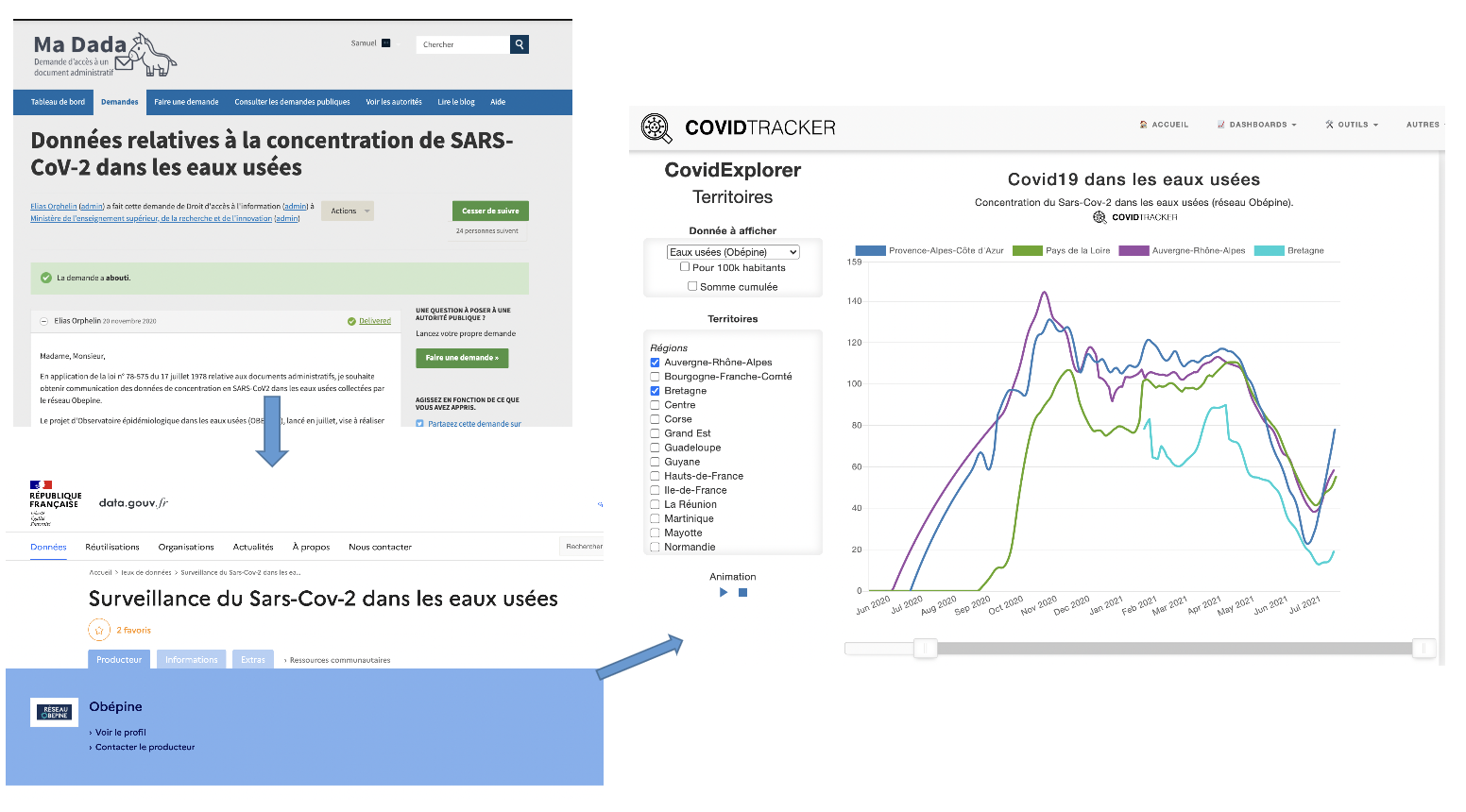Follow the Contacter le producteur link
The image size is (1466, 812).
[x=145, y=747]
